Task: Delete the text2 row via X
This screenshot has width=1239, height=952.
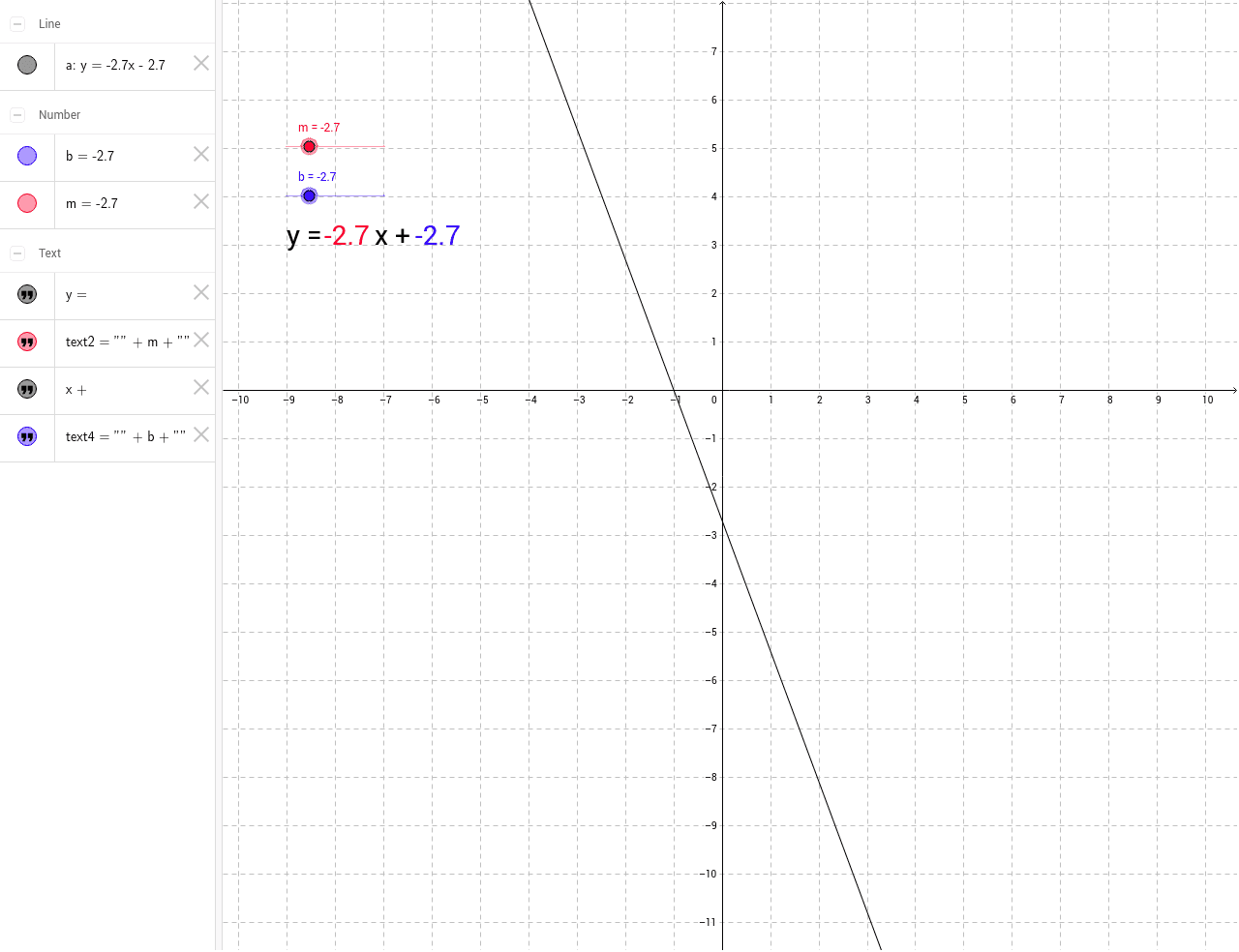Action: [201, 340]
